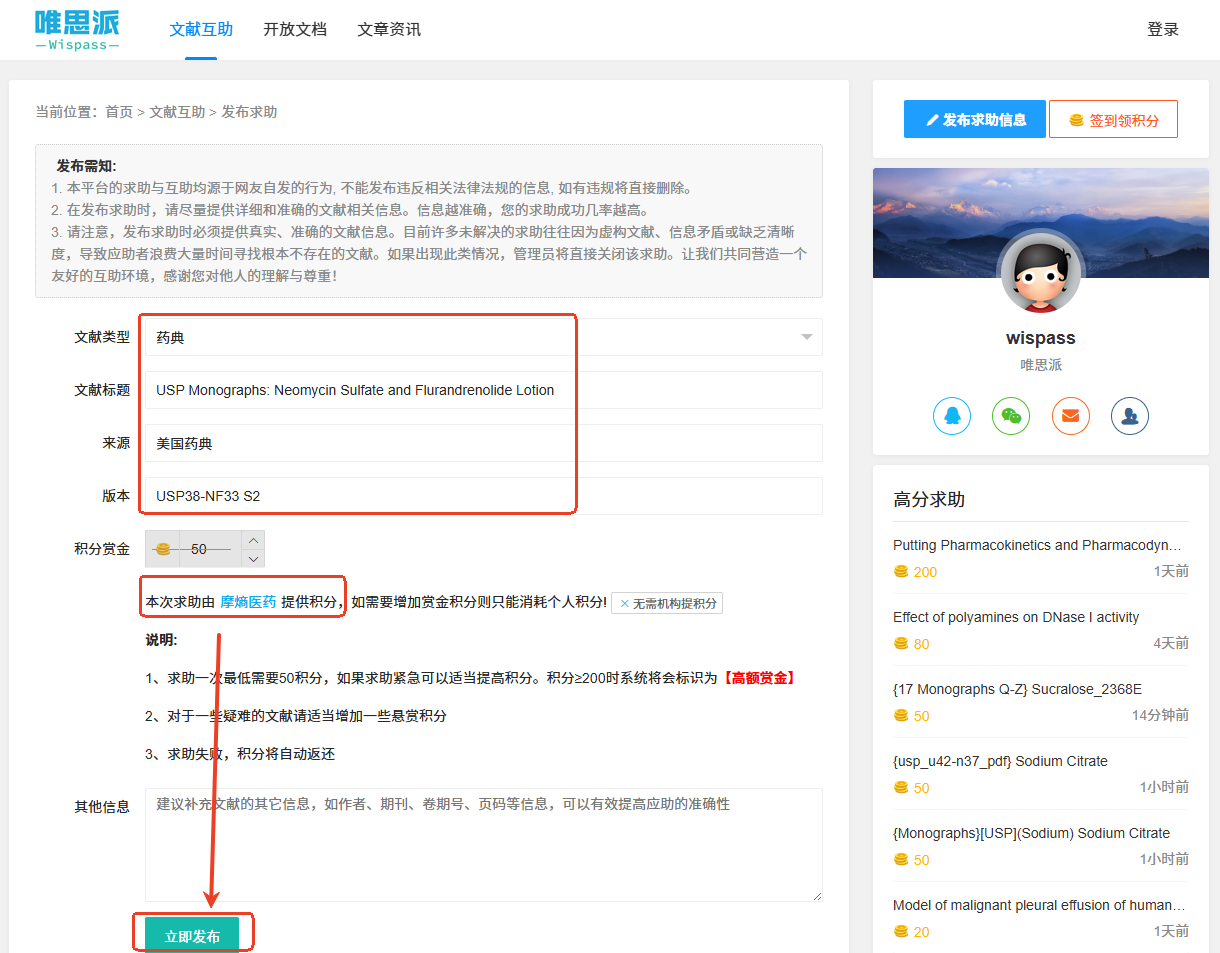
Task: Click the wispass username text
Action: coord(1041,338)
